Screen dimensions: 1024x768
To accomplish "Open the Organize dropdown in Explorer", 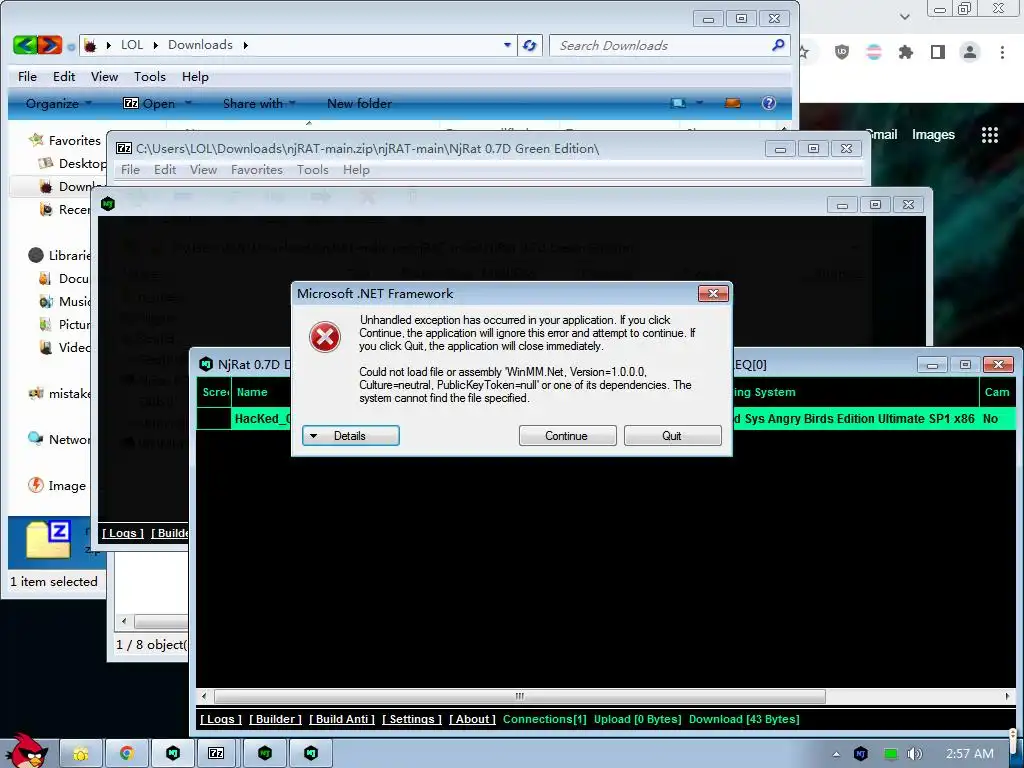I will coord(59,103).
